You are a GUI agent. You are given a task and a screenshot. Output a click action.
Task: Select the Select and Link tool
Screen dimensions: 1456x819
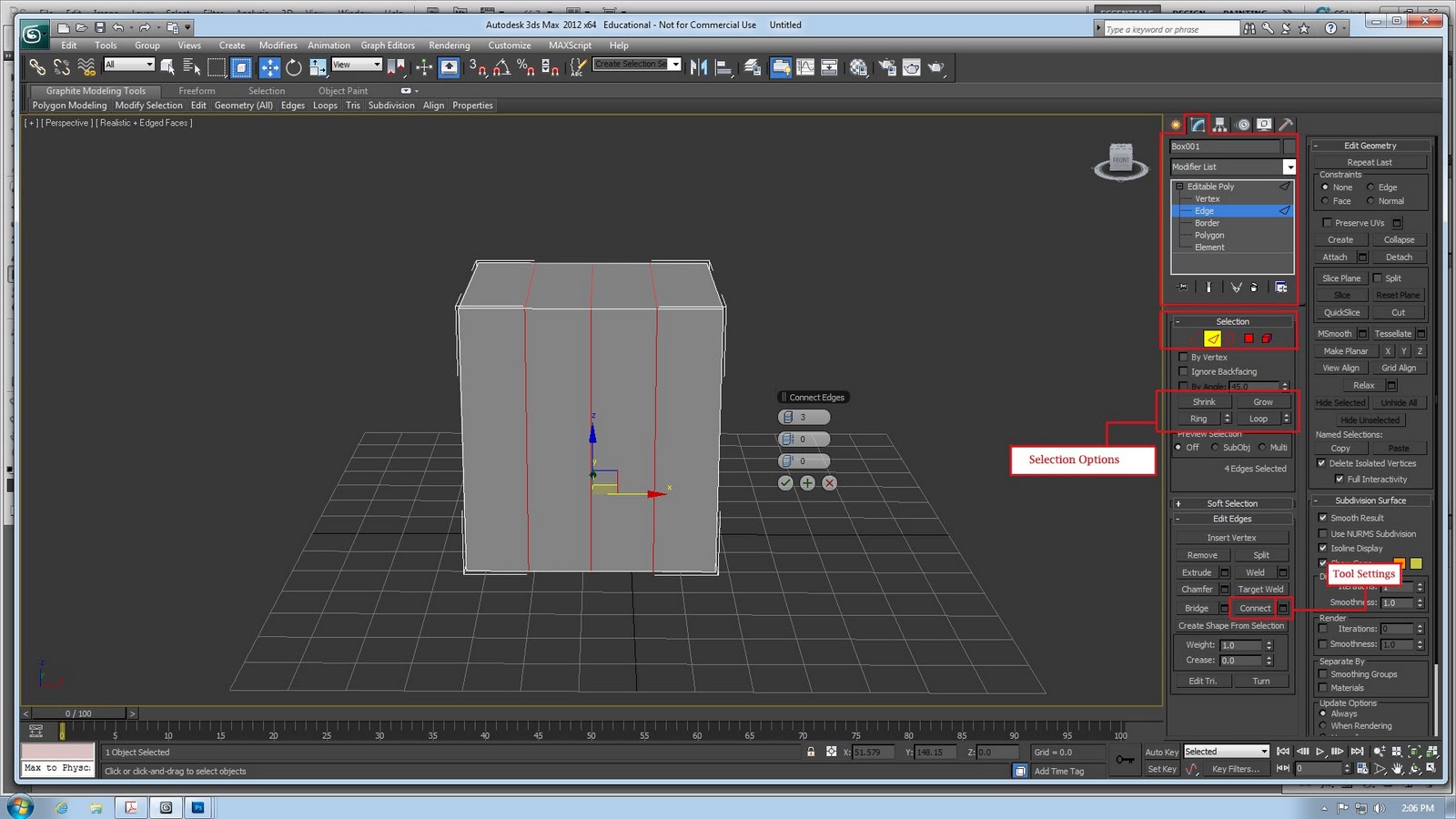36,66
